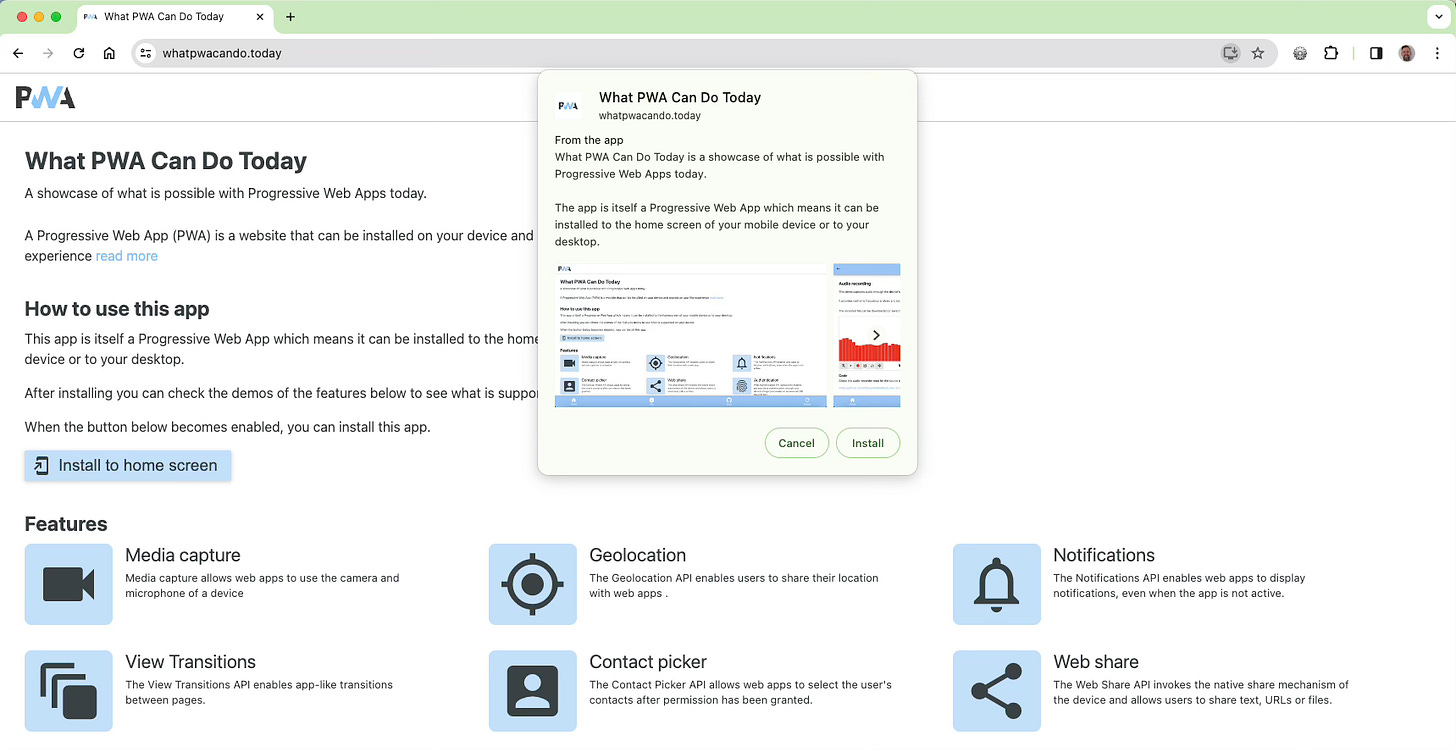Go back with browser back arrow
The height and width of the screenshot is (751, 1456).
(18, 53)
